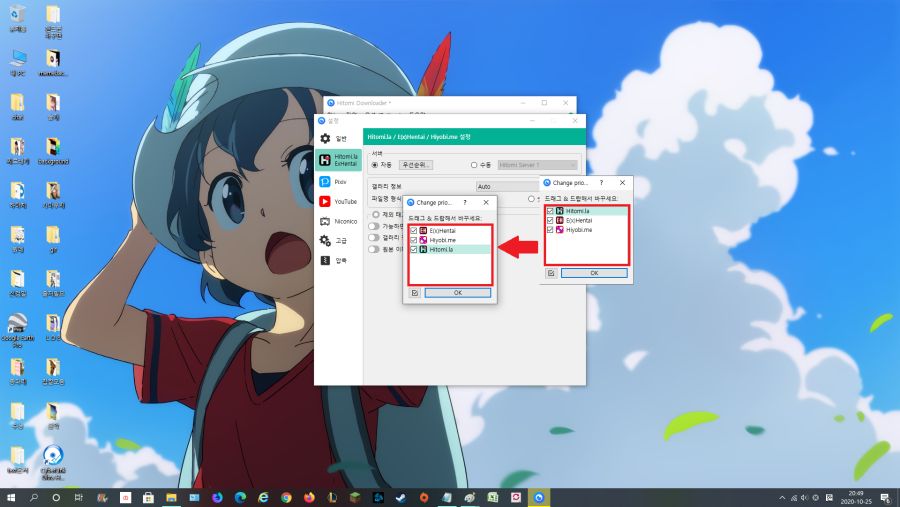900x507 pixels.
Task: Open the Windows Start menu
Action: (x=11, y=498)
